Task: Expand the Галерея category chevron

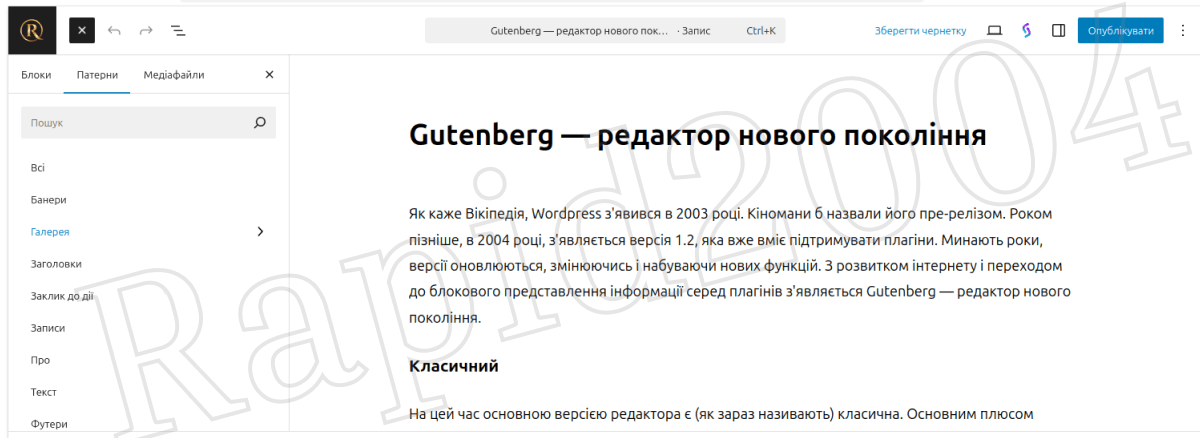Action: click(260, 232)
